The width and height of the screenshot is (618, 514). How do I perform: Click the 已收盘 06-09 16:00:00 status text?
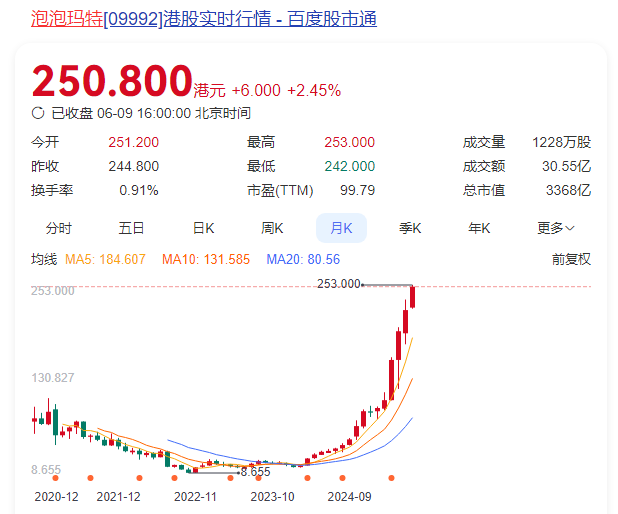click(151, 113)
